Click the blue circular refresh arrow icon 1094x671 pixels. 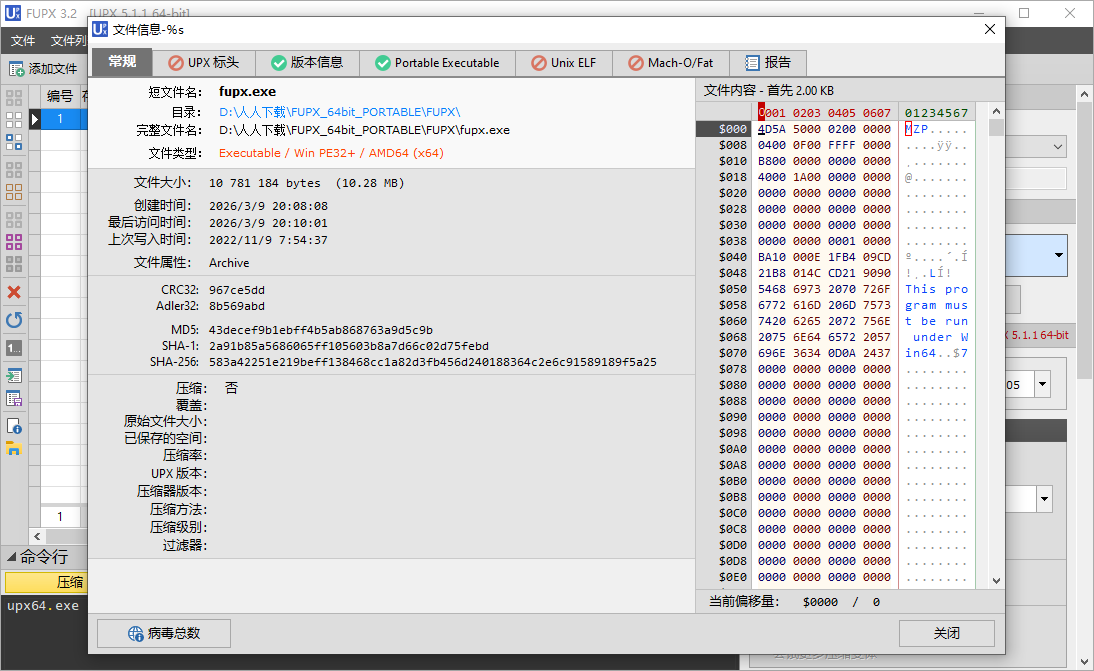pos(14,321)
